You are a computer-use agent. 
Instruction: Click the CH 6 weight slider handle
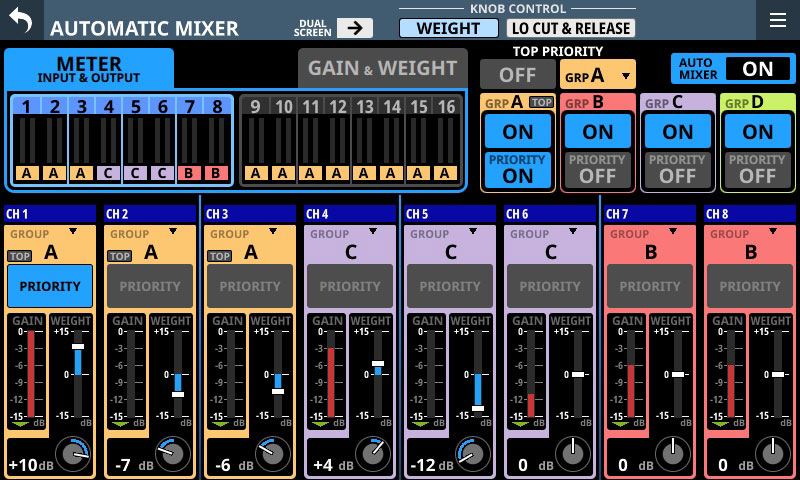[577, 374]
